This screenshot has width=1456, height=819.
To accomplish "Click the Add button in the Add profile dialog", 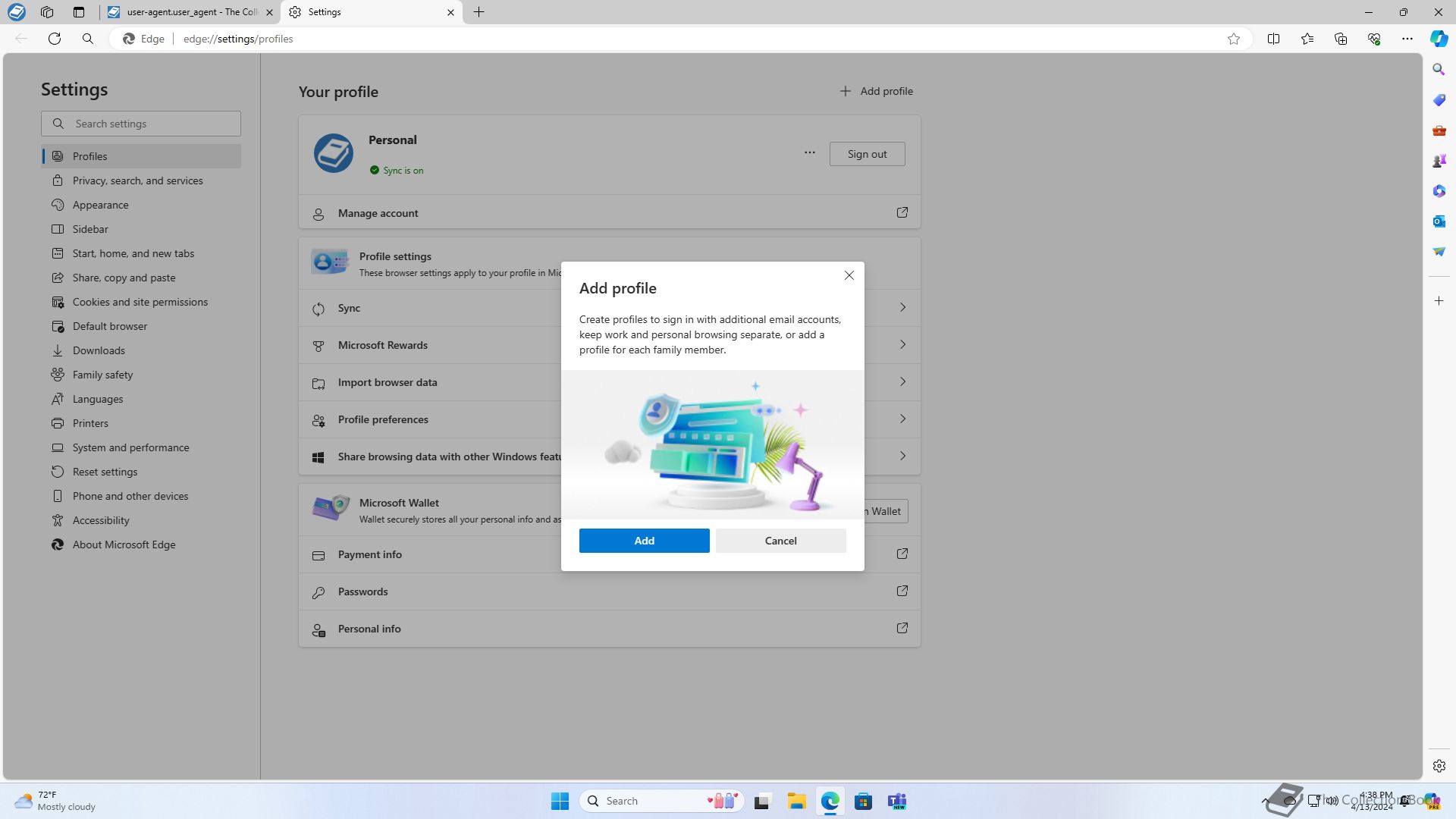I will pos(644,541).
